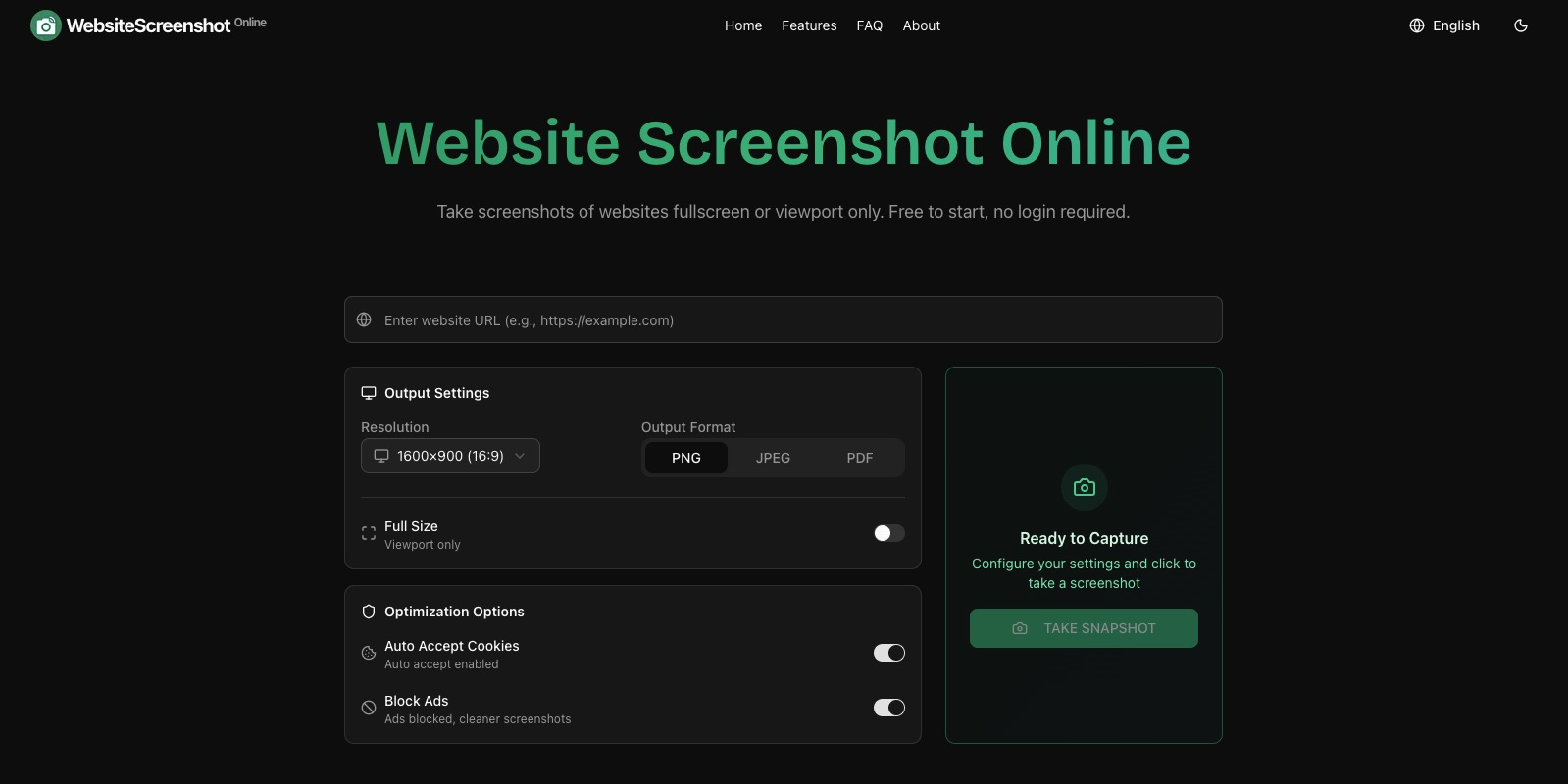The image size is (1568, 784).
Task: Click the monitor icon beside Output Settings
Action: (369, 393)
